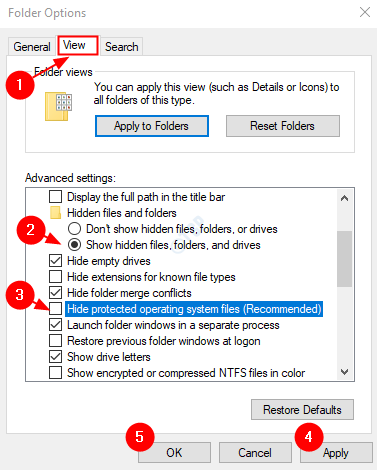Viewport: 377px width, 470px height.
Task: Check Restore previous folder windows at logon
Action: [55, 341]
